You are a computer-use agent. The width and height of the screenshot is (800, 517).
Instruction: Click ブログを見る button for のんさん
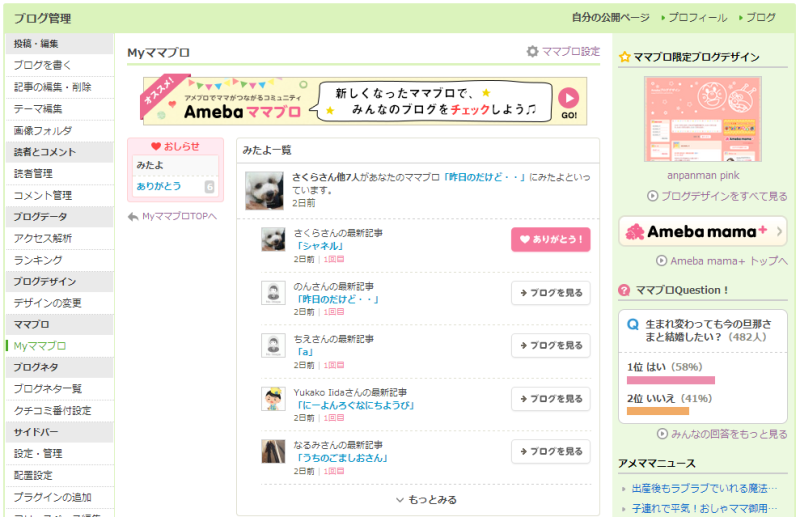[551, 293]
